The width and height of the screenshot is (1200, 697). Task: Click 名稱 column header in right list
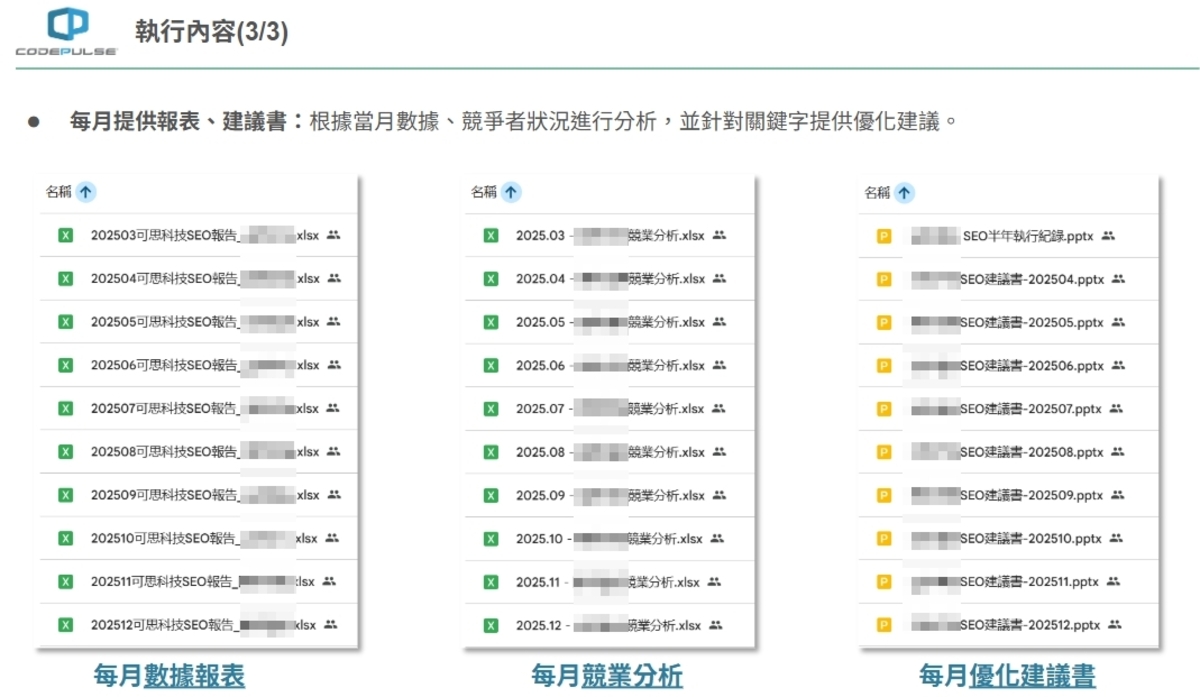click(x=877, y=192)
